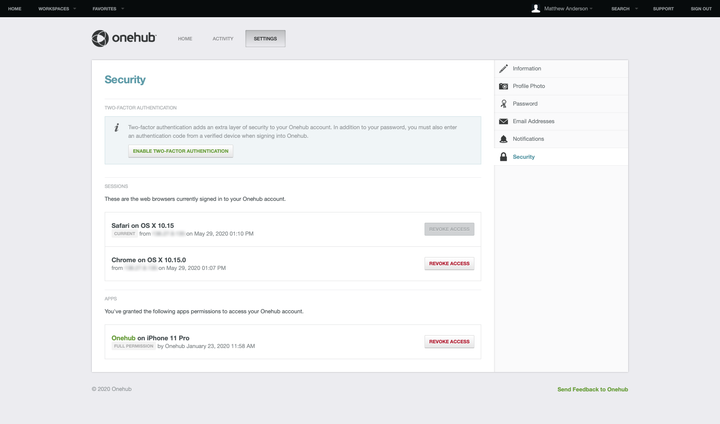
Task: Click Send Feedback to Onehub link
Action: [592, 390]
